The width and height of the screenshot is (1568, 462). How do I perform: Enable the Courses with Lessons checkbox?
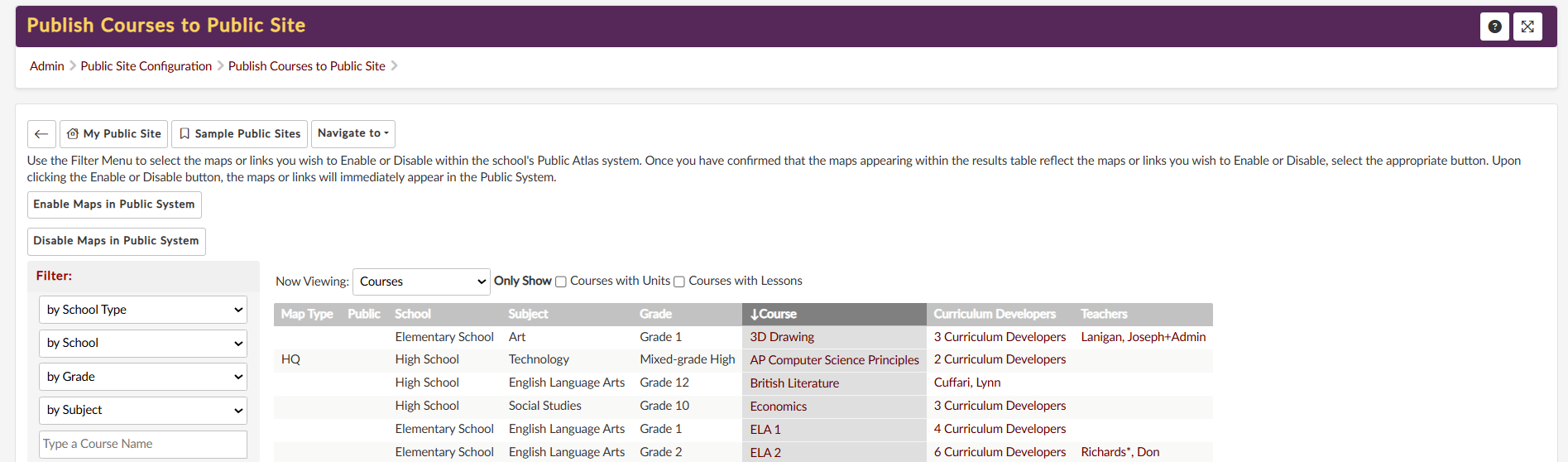pyautogui.click(x=679, y=282)
